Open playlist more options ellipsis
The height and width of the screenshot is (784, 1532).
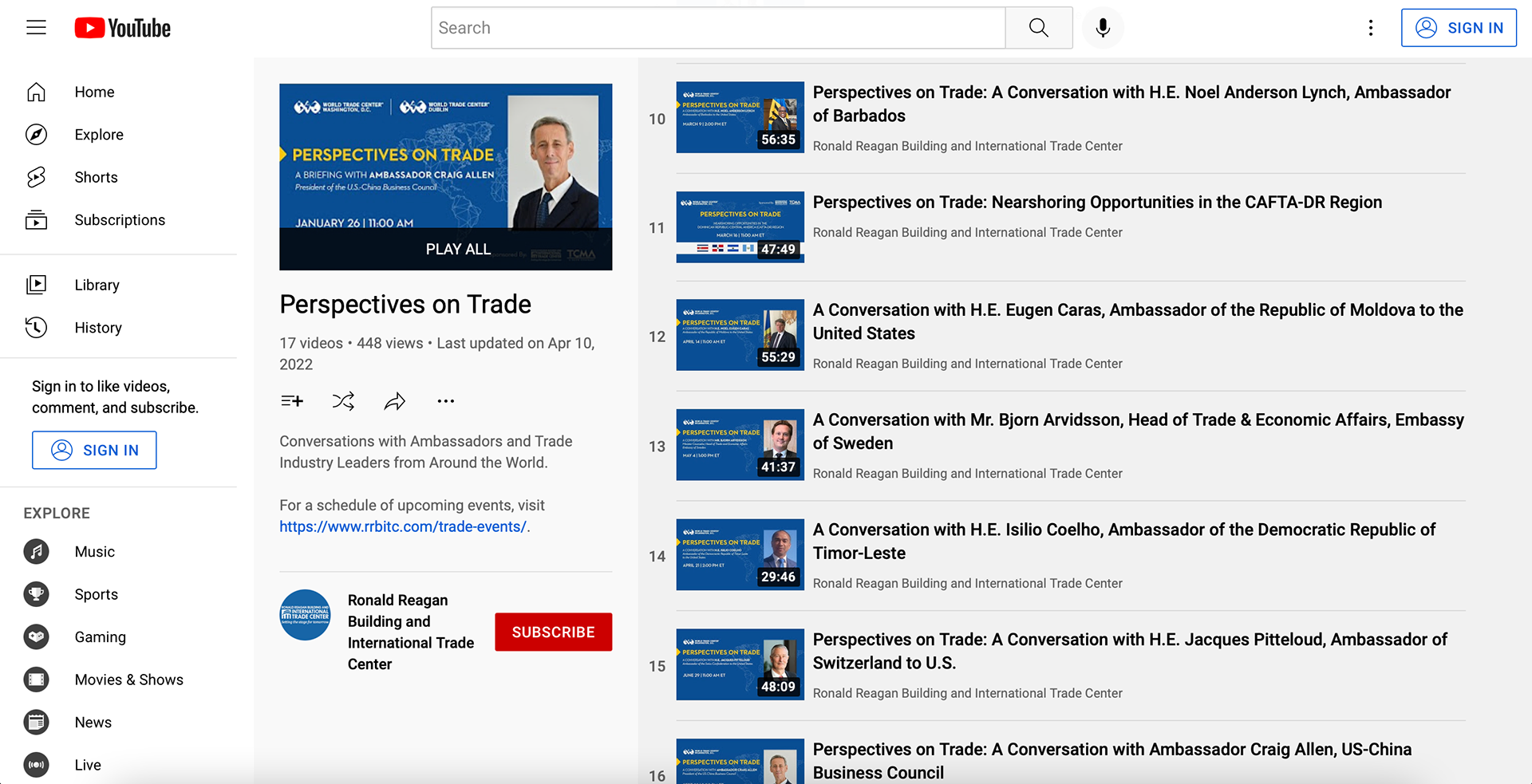[x=445, y=401]
